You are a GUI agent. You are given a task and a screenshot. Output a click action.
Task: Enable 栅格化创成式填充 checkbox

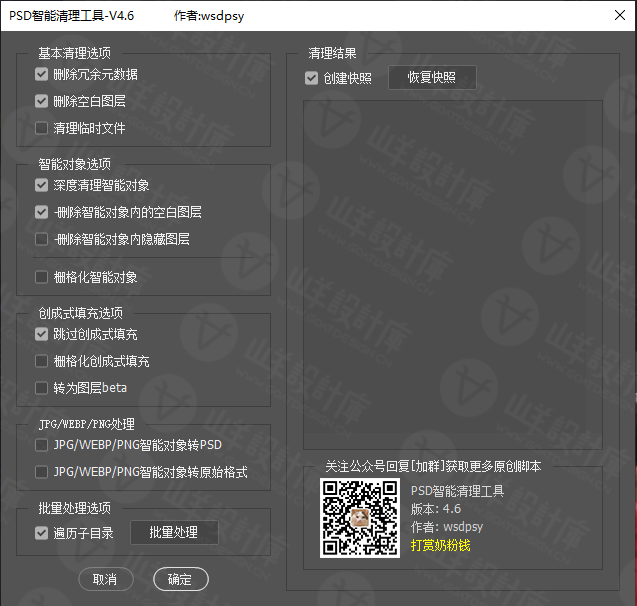(41, 361)
